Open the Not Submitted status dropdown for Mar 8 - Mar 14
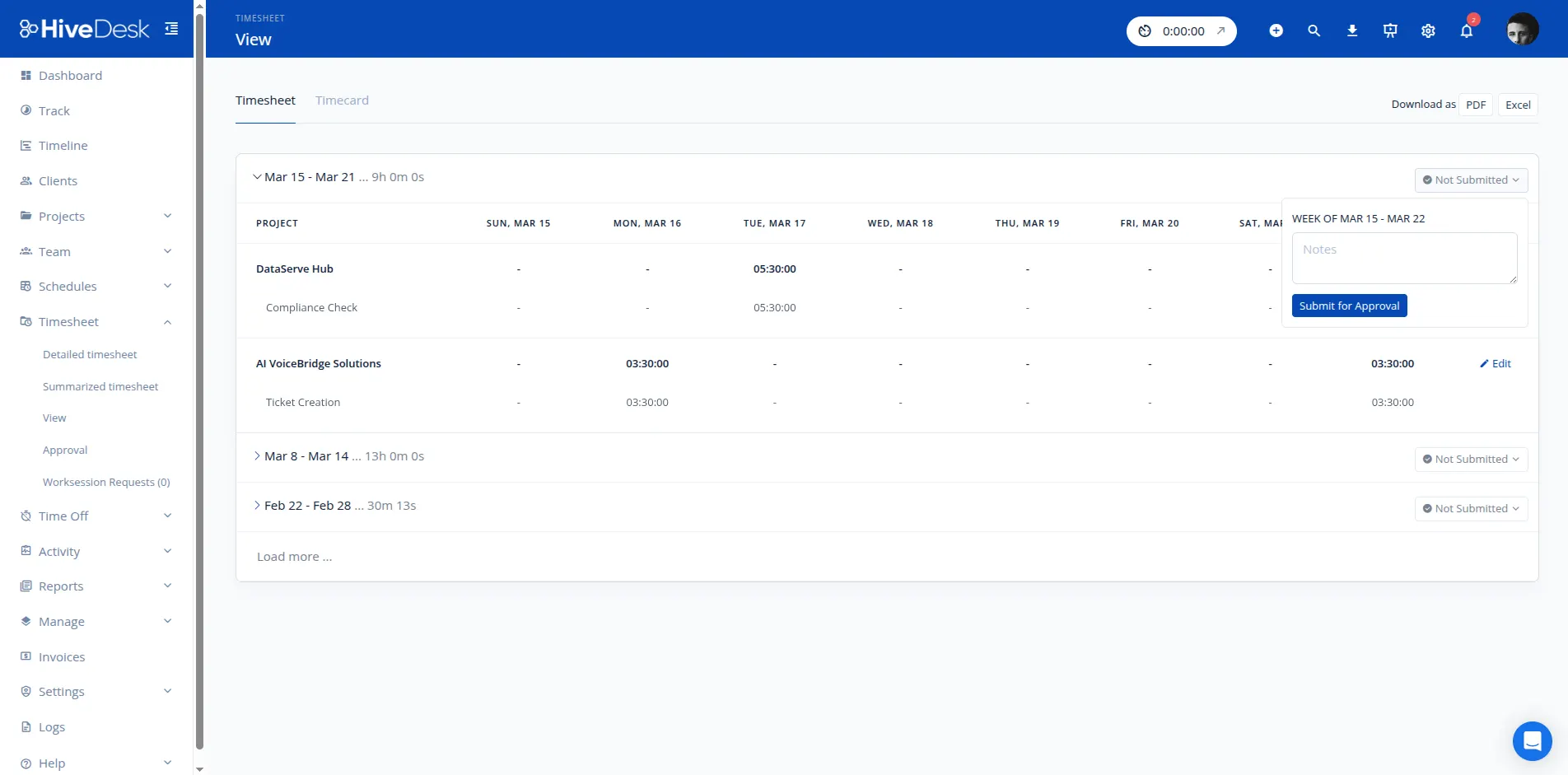This screenshot has height=775, width=1568. [x=1471, y=459]
